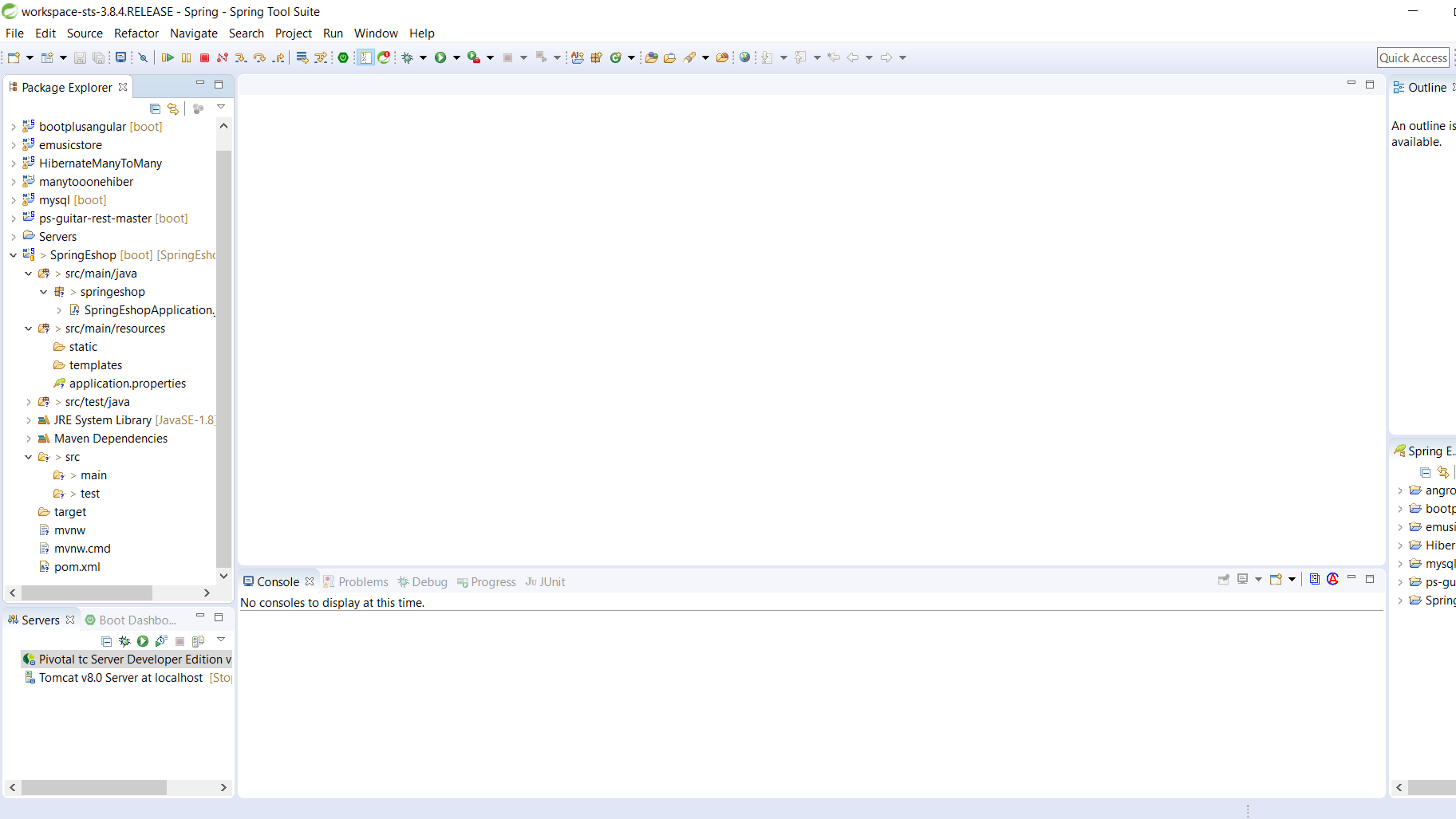Open the Refactor menu
Screen dimensions: 1456x819
point(136,33)
